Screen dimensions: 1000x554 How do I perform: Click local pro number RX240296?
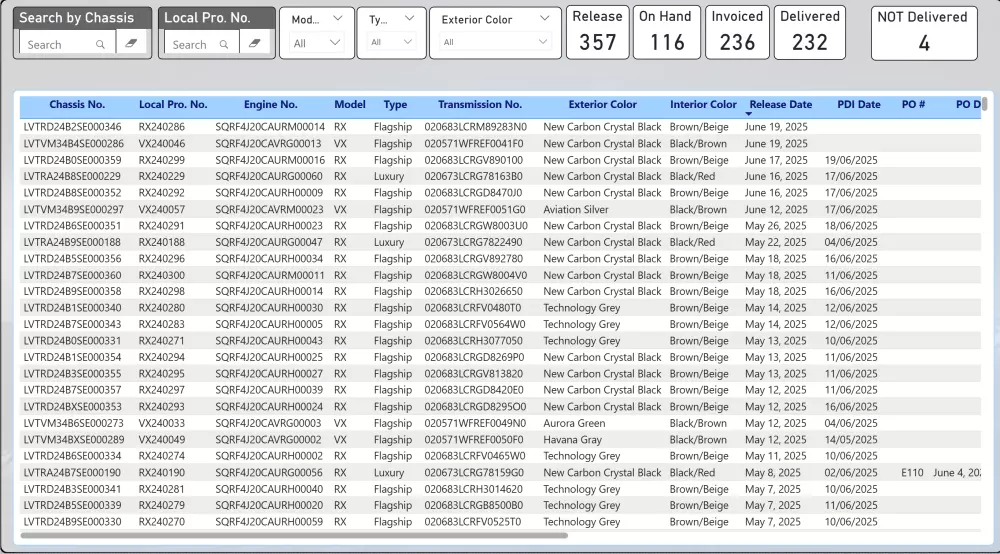161,259
